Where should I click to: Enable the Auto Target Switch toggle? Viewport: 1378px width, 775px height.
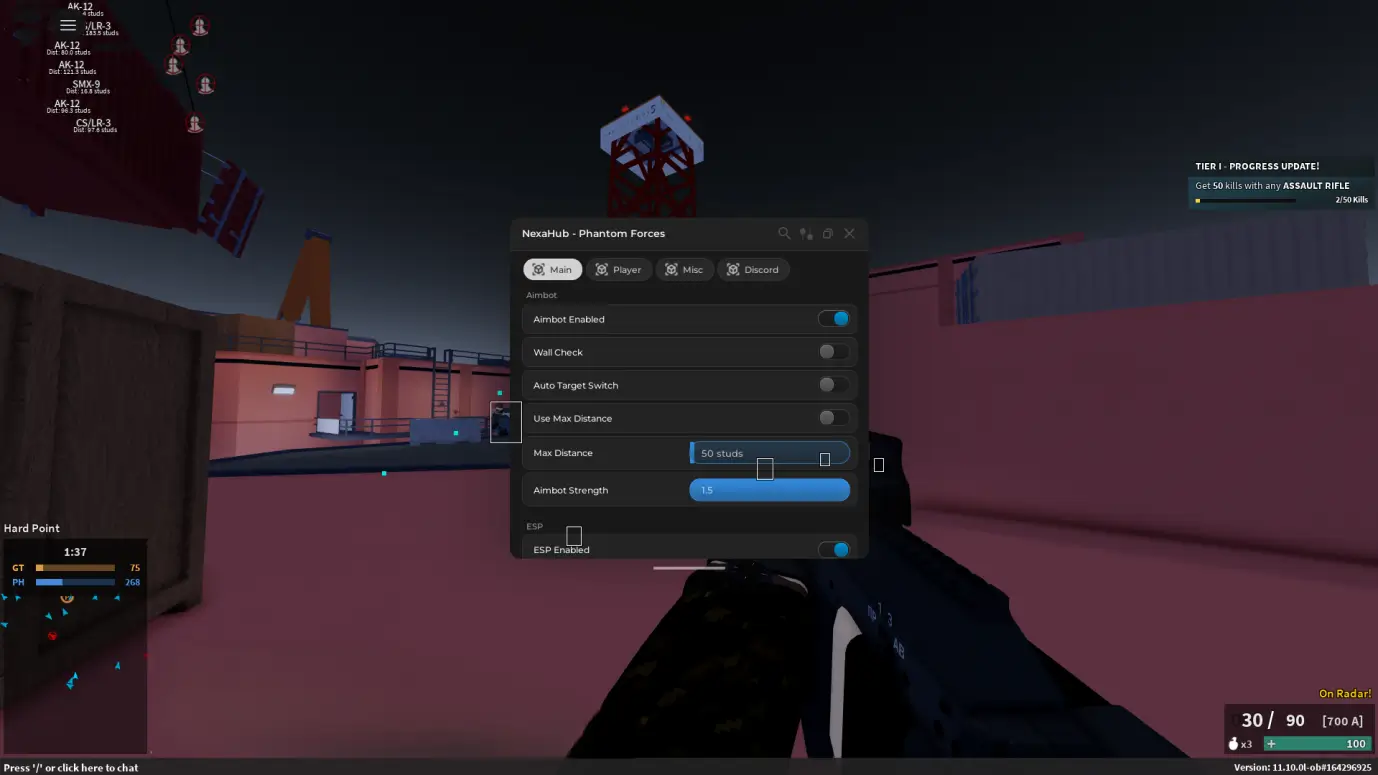(x=833, y=385)
